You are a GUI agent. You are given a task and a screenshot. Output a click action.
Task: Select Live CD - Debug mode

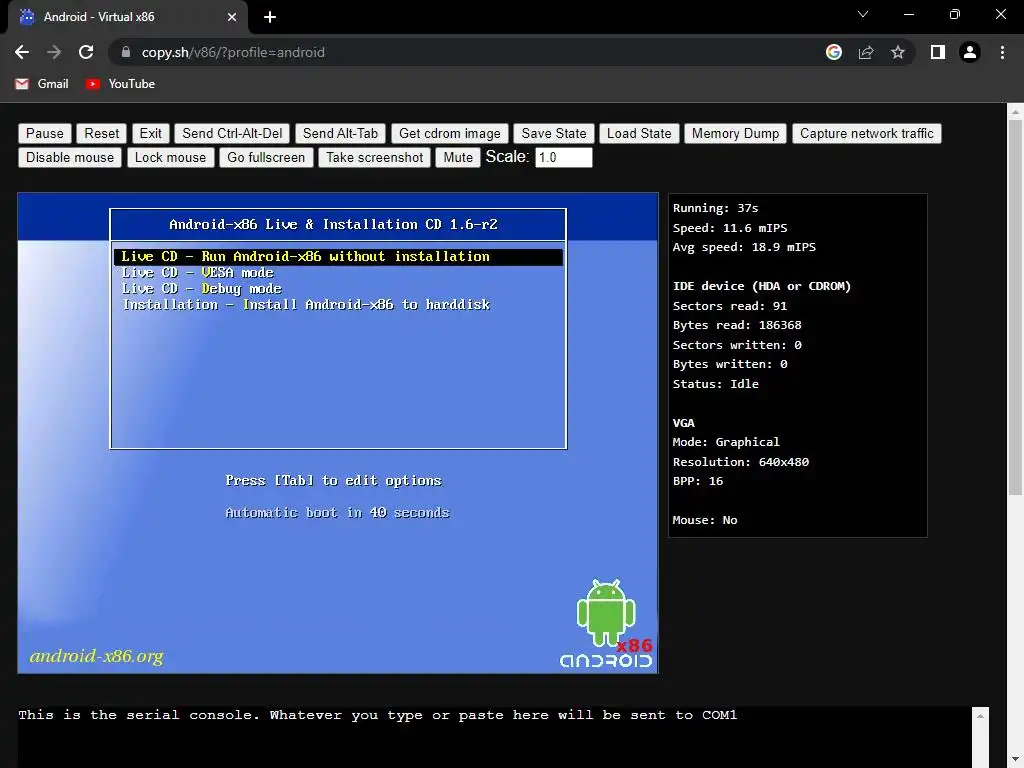[x=201, y=289]
